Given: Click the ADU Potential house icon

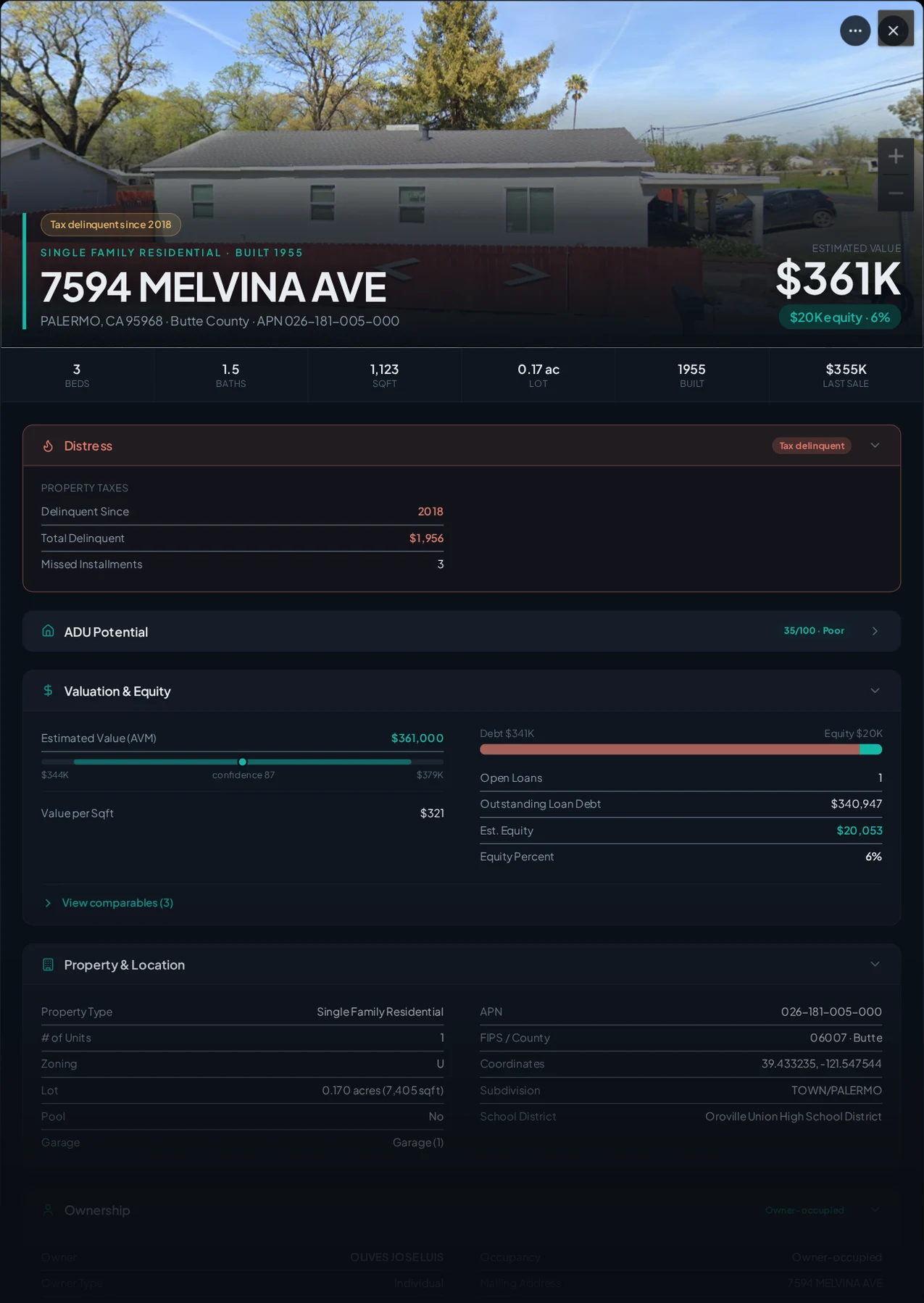Looking at the screenshot, I should 48,631.
